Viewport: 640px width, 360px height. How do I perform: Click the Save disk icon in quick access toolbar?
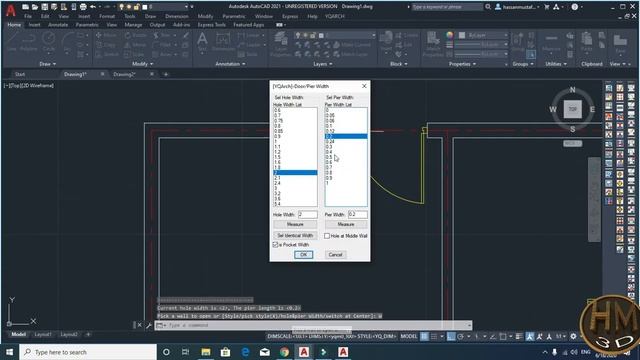[44, 7]
